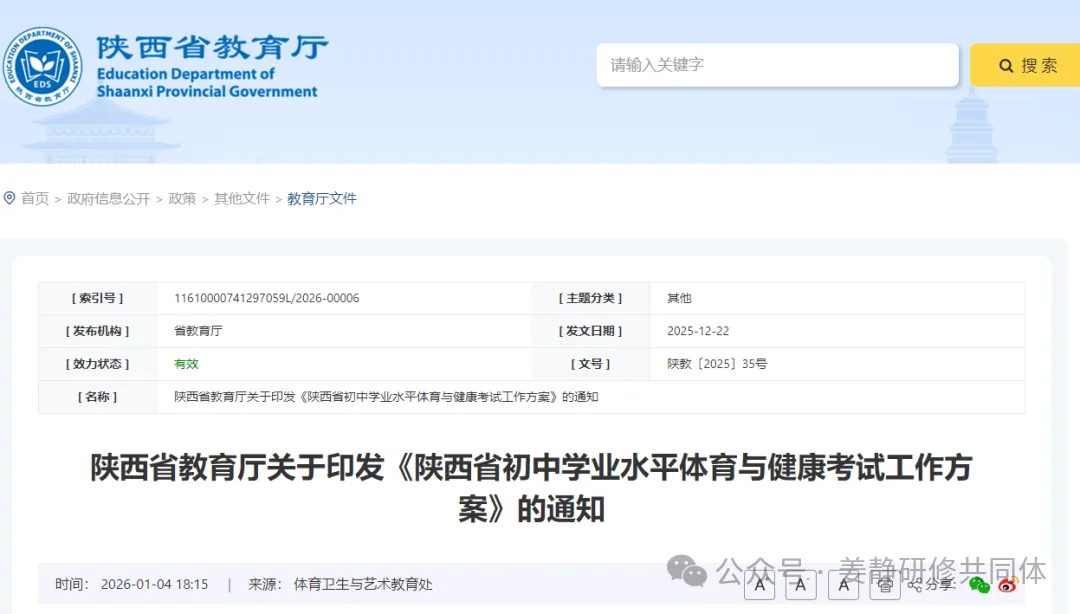
Task: Click the 分享 share icon
Action: coord(913,585)
